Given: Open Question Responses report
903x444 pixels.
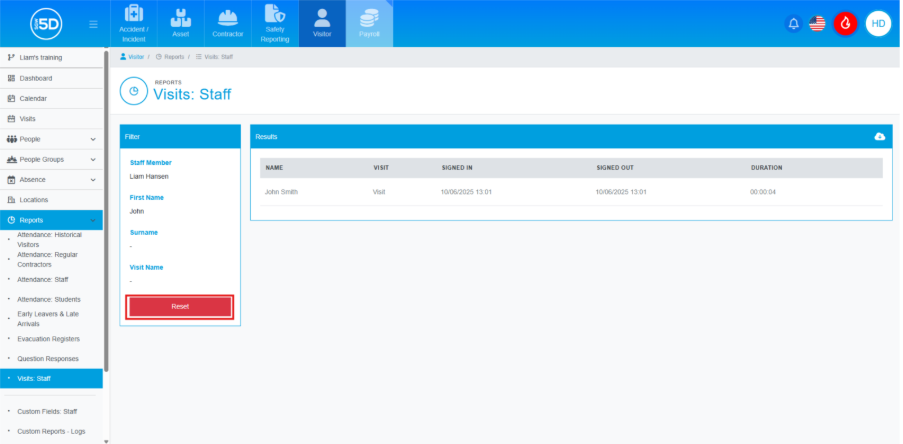Looking at the screenshot, I should tap(48, 359).
